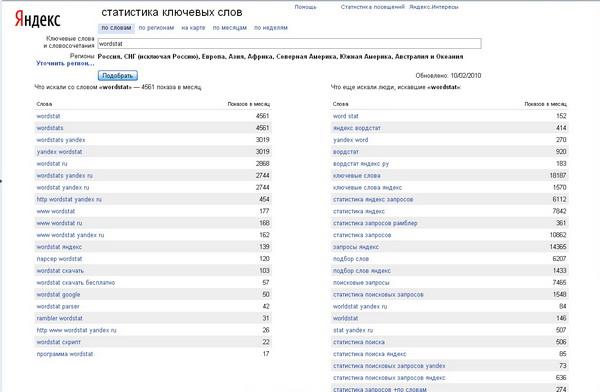Click 'yandex word' related link
The image size is (600, 392).
pyautogui.click(x=351, y=140)
